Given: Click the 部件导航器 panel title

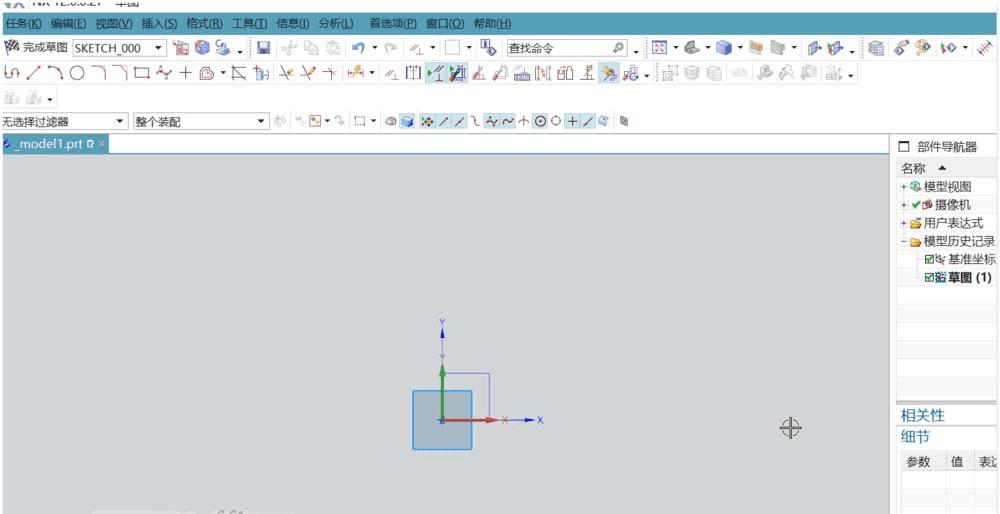Looking at the screenshot, I should click(947, 147).
